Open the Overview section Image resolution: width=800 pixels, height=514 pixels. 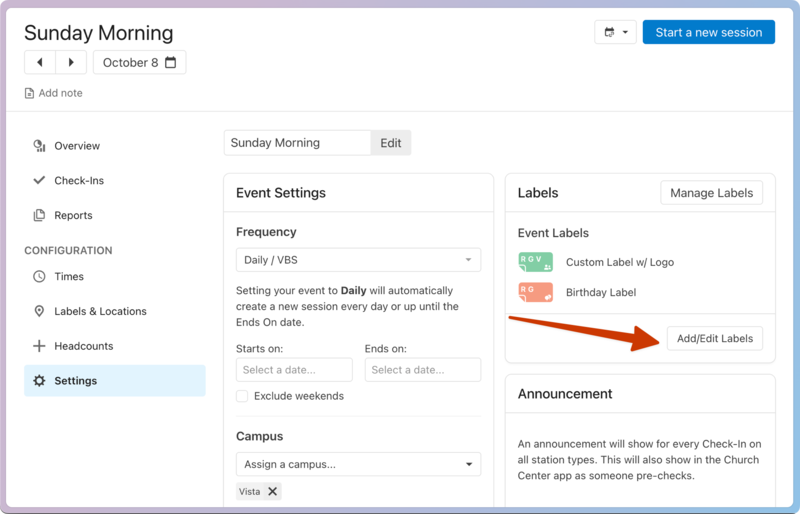point(77,146)
